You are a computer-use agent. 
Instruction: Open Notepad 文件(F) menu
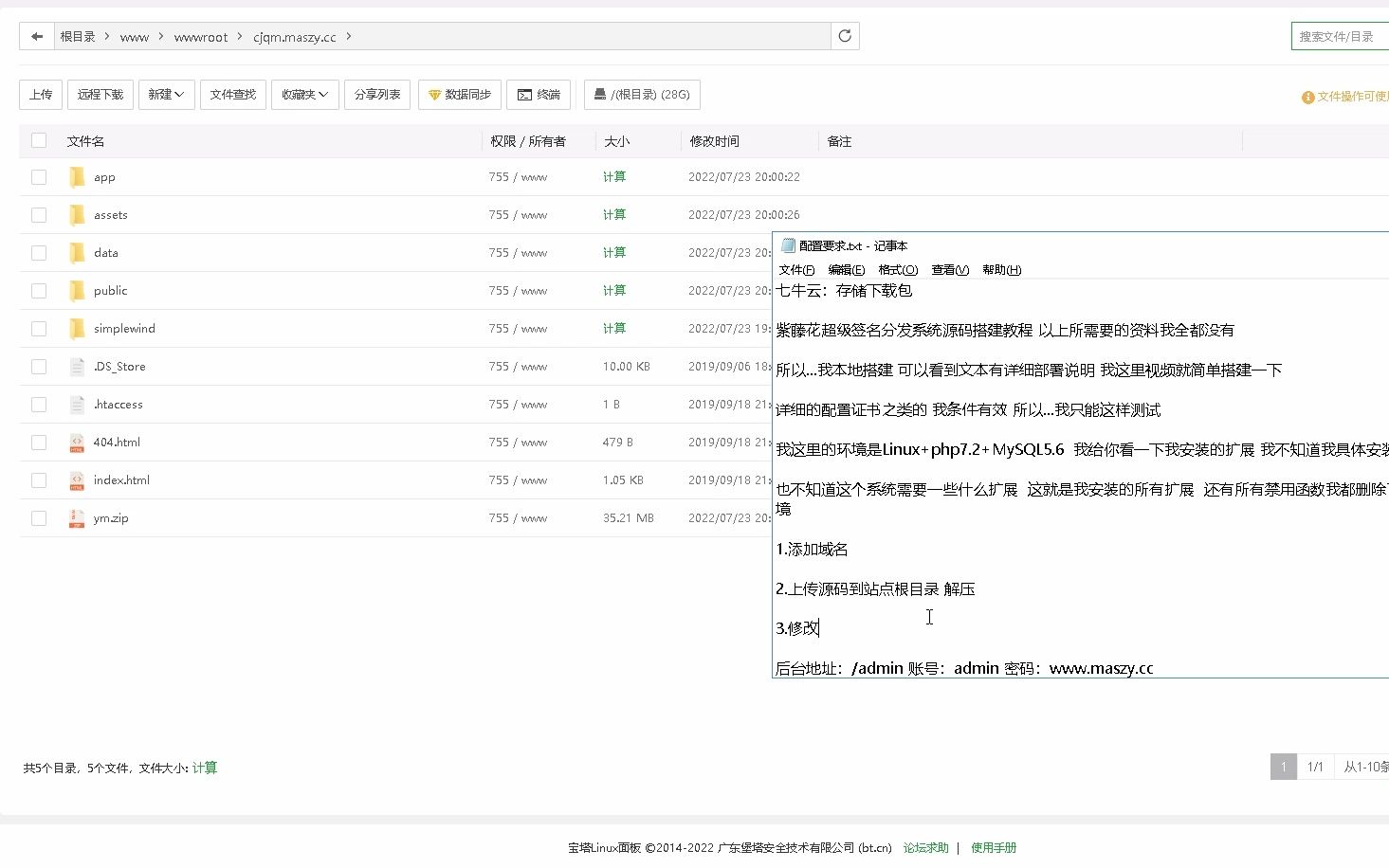pos(796,270)
